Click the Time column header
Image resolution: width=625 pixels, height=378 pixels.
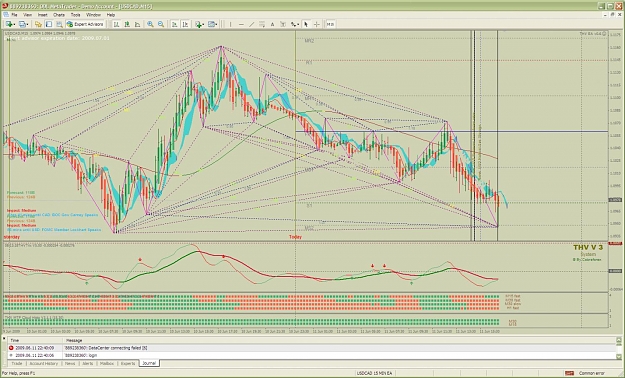coord(35,341)
